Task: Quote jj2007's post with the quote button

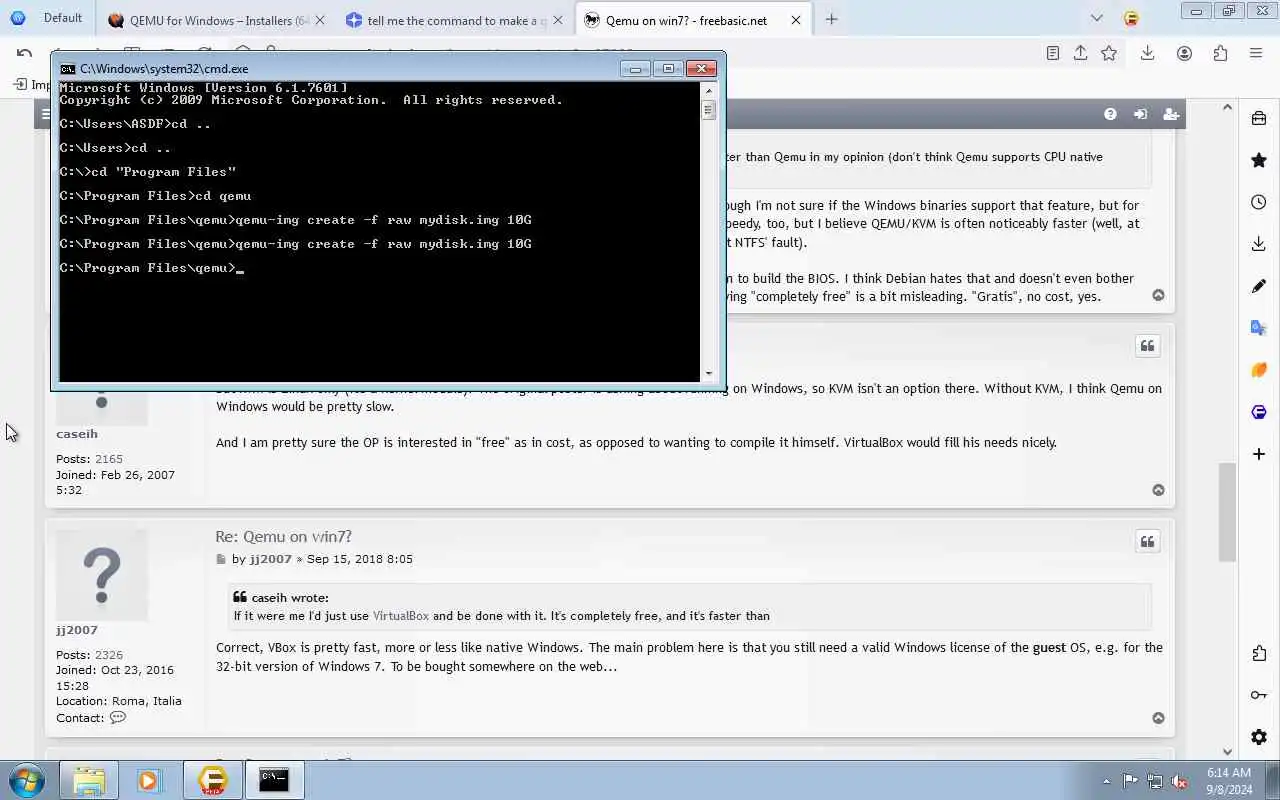Action: 1147,542
